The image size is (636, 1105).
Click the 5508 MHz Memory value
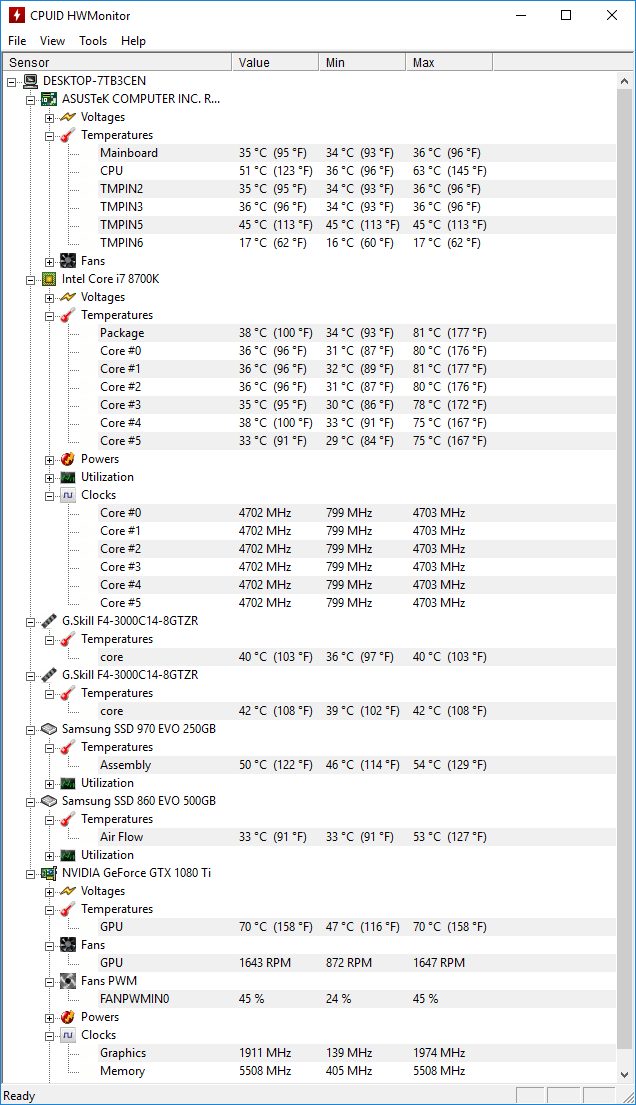coord(264,1071)
